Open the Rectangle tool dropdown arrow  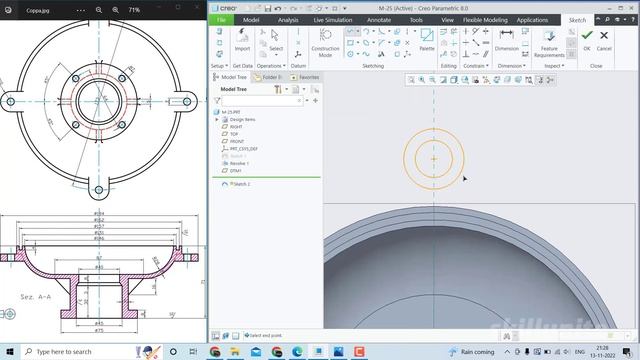tap(358, 43)
